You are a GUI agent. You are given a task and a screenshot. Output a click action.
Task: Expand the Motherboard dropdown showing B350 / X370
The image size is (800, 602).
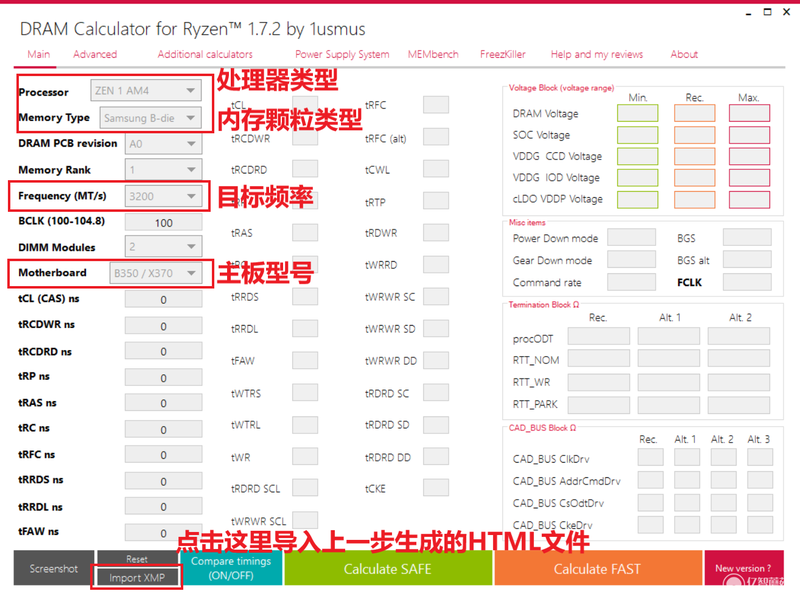pyautogui.click(x=156, y=273)
